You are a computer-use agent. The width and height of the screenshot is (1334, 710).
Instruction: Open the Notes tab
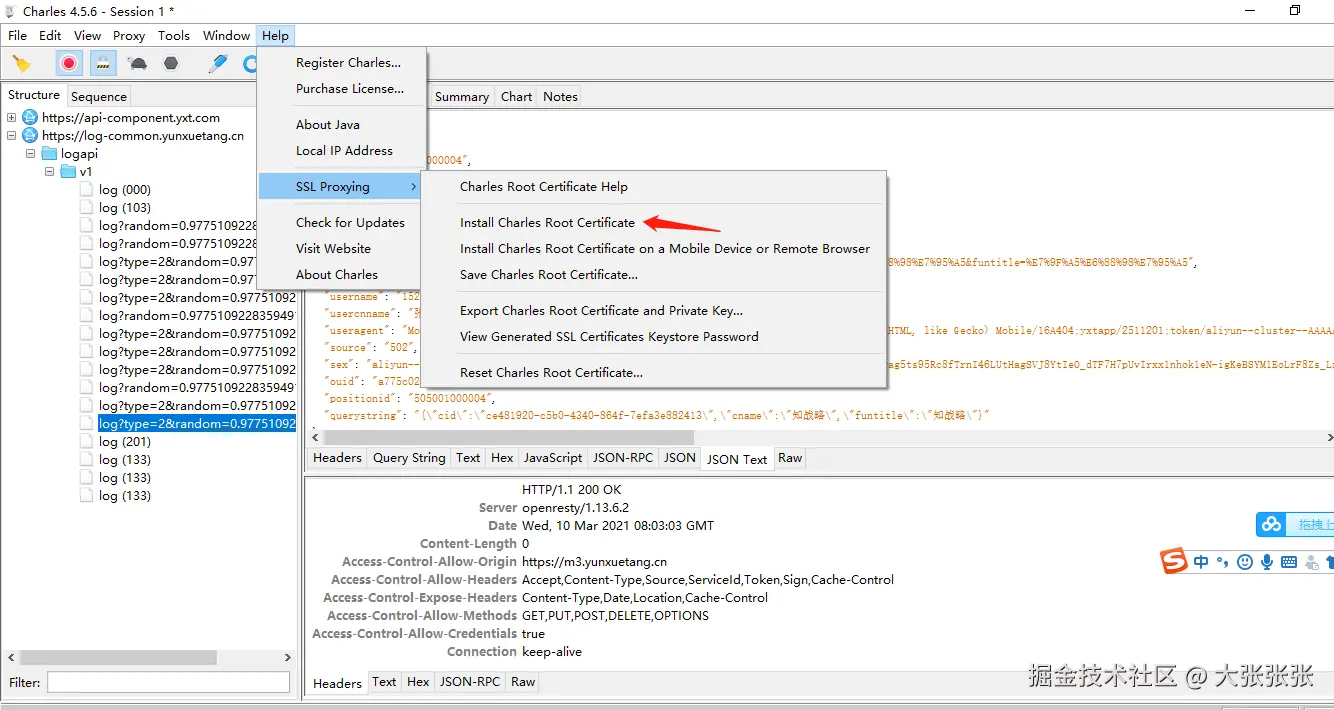point(560,97)
